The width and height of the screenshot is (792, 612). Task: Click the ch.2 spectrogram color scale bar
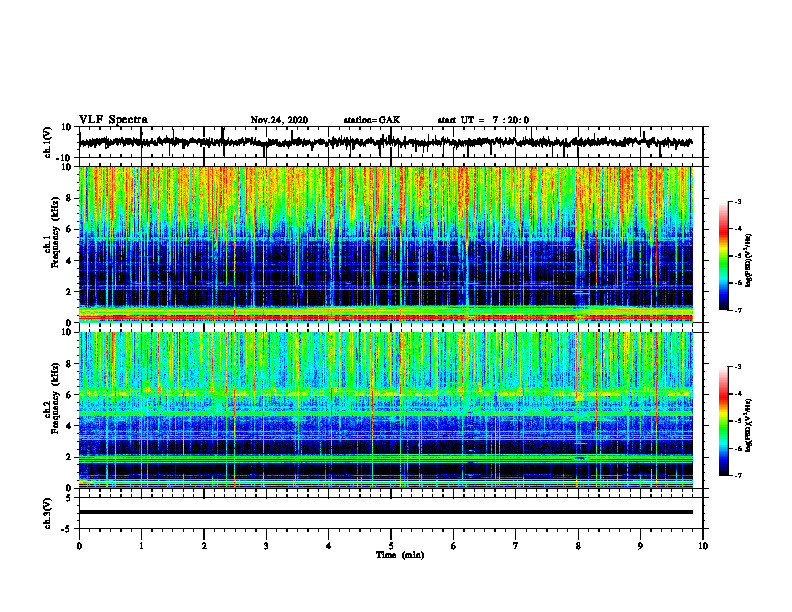pyautogui.click(x=724, y=421)
